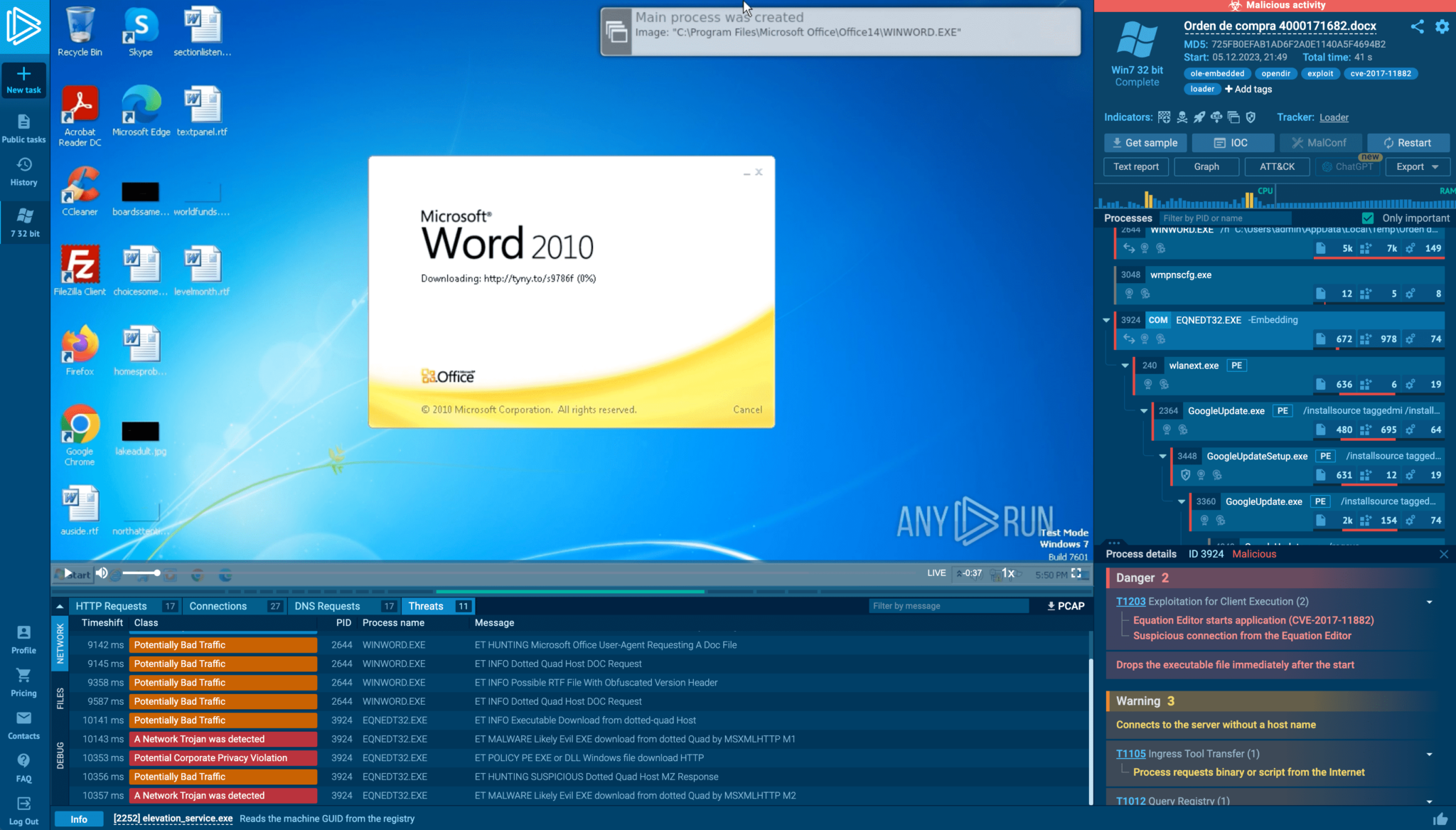Like the task with thumbs-up icon
This screenshot has width=1456, height=830.
[x=1440, y=819]
